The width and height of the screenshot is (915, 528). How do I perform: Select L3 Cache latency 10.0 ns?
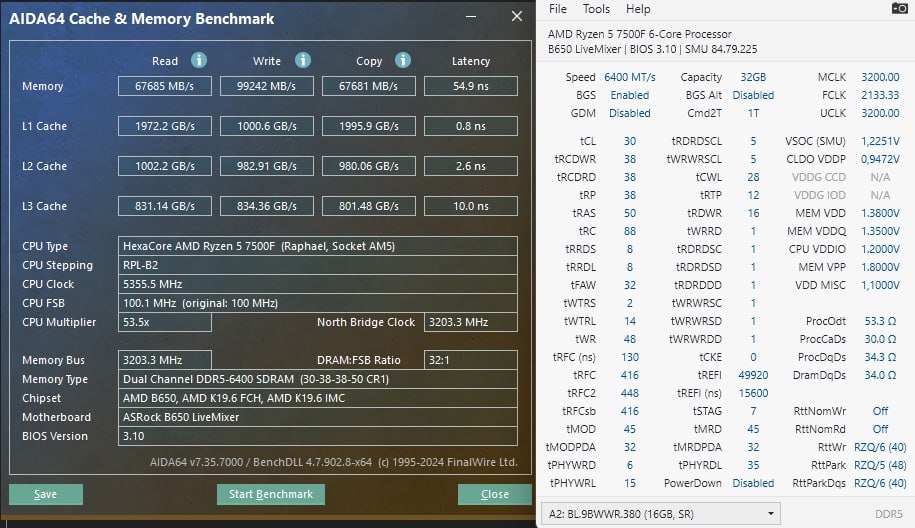pos(471,206)
